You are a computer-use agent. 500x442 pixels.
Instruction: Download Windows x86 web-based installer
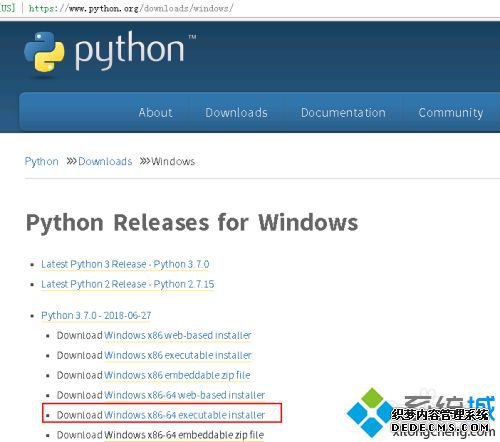178,335
